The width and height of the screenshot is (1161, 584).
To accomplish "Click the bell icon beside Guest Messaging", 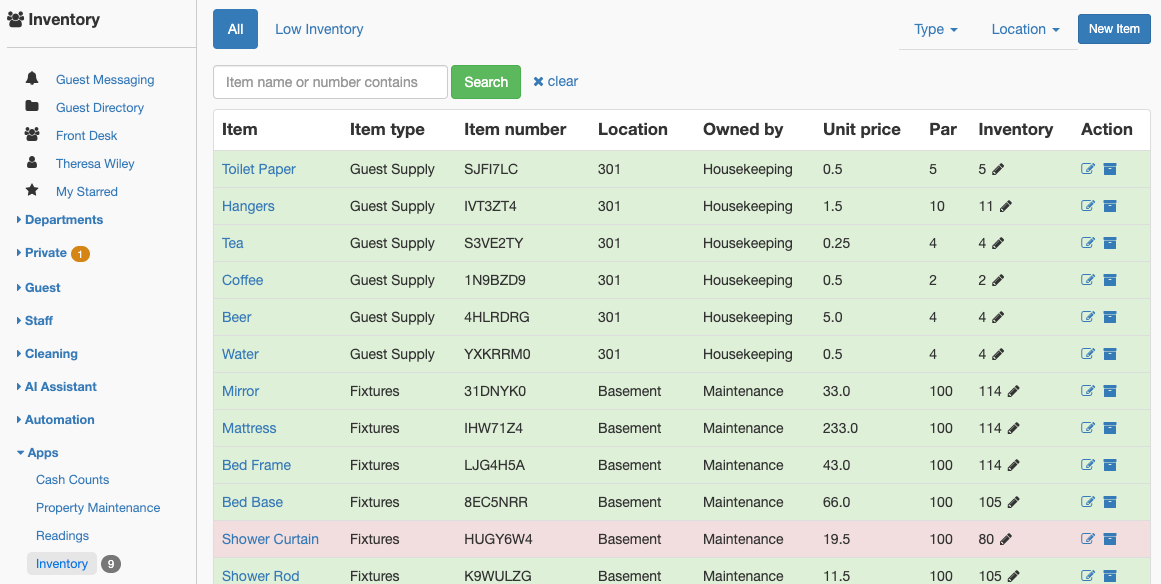I will pyautogui.click(x=32, y=78).
